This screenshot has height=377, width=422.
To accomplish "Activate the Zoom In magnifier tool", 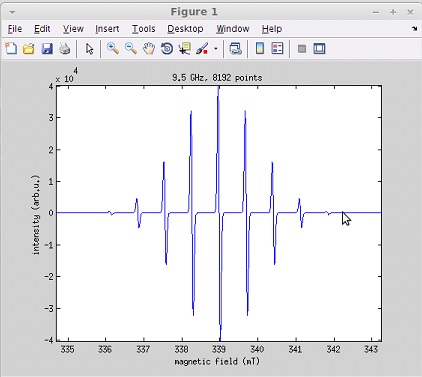I will [113, 49].
